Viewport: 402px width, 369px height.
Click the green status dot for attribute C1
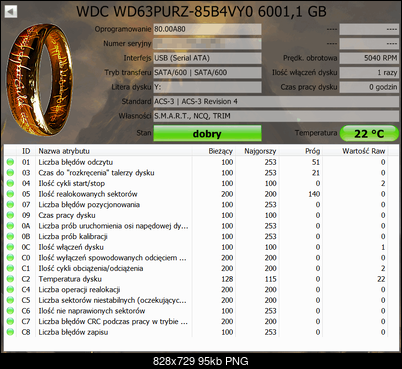point(10,268)
